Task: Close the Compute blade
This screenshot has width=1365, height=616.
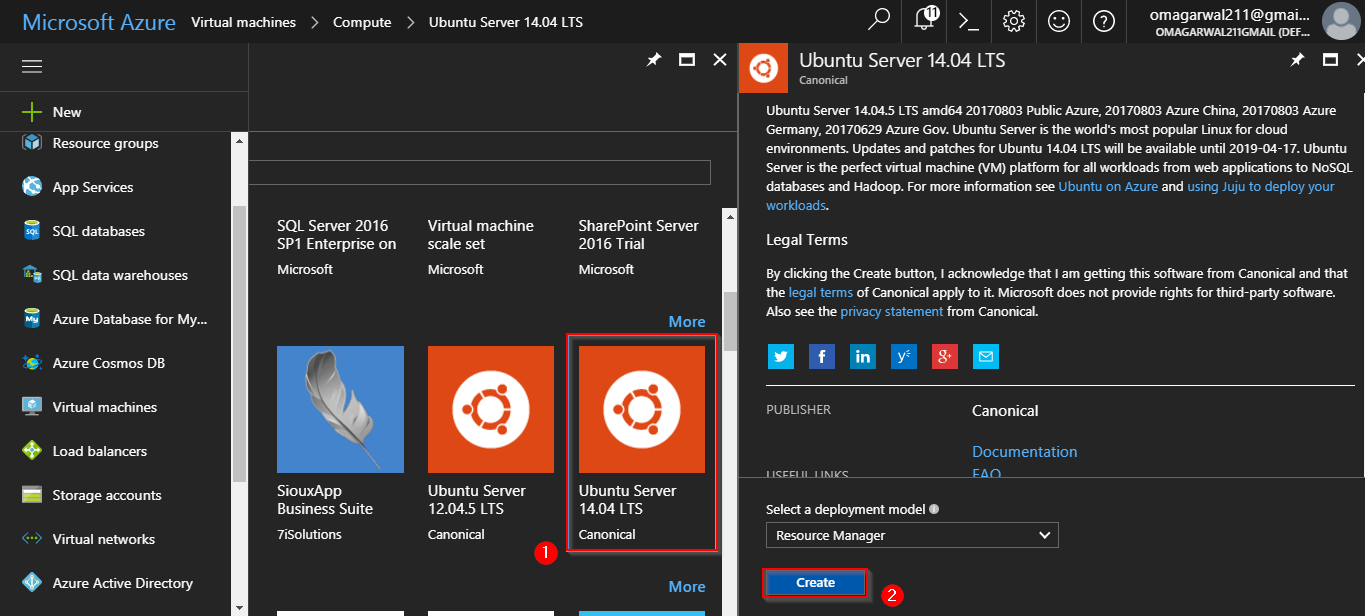Action: 720,60
